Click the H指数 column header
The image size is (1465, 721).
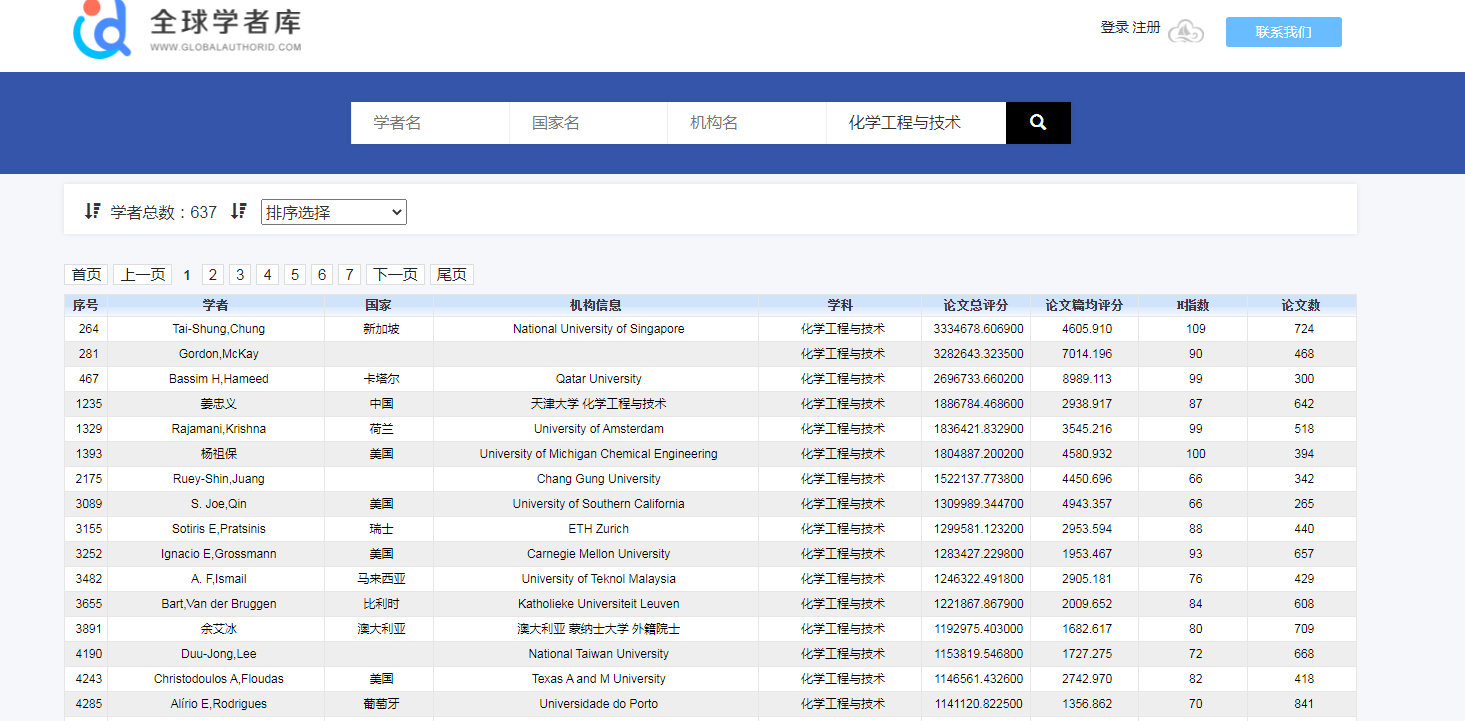tap(1193, 305)
